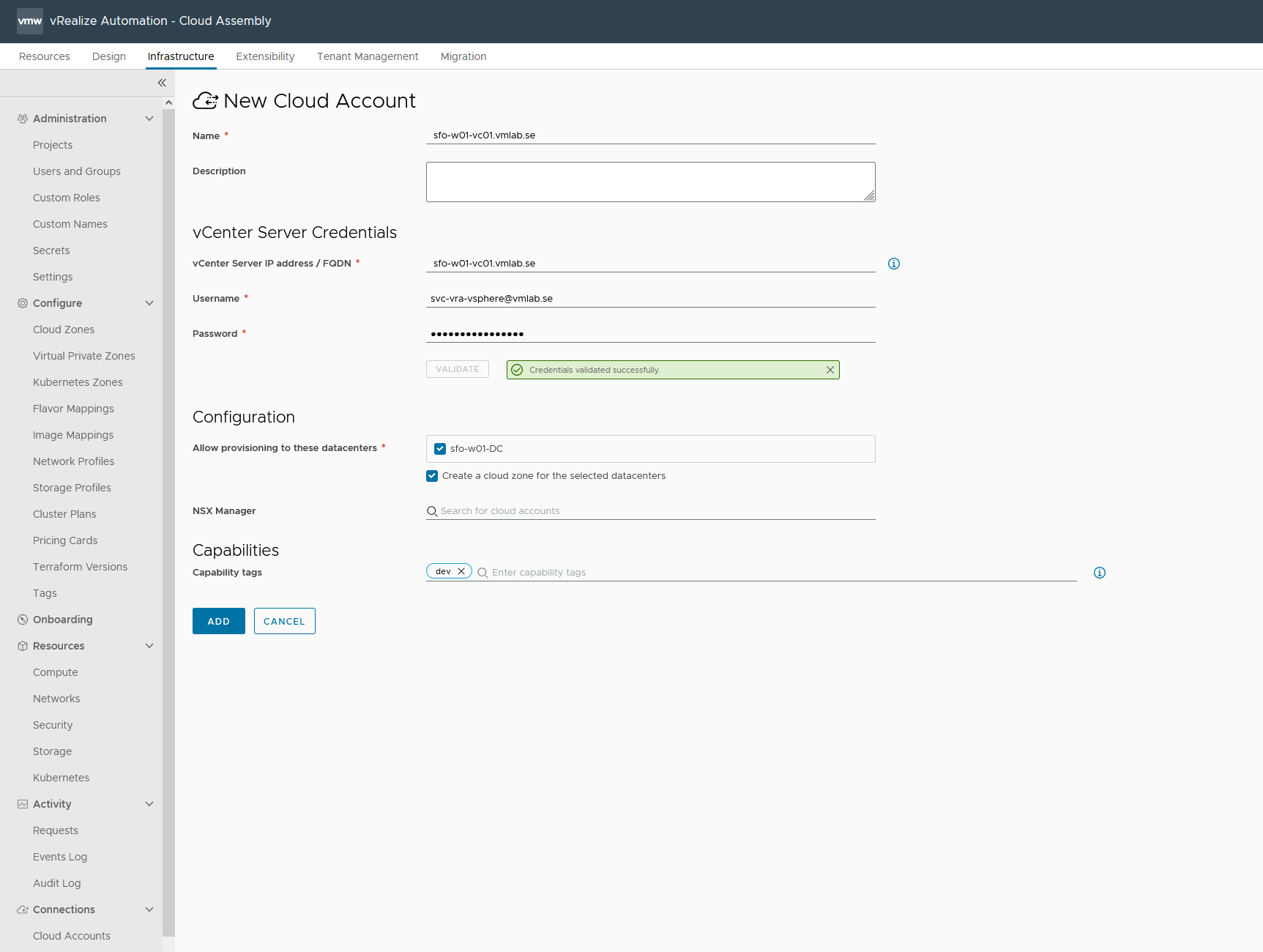Collapse the Activity section chevron

click(x=149, y=804)
